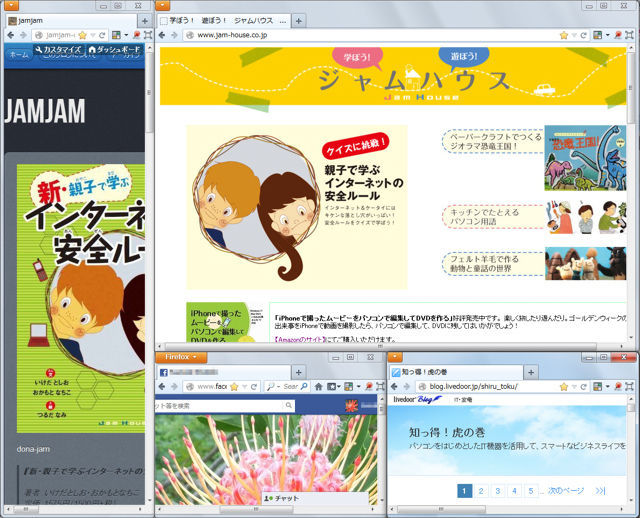Screen dimensions: 640x518
Task: Reload the jam-house.co.jp page
Action: pos(583,35)
